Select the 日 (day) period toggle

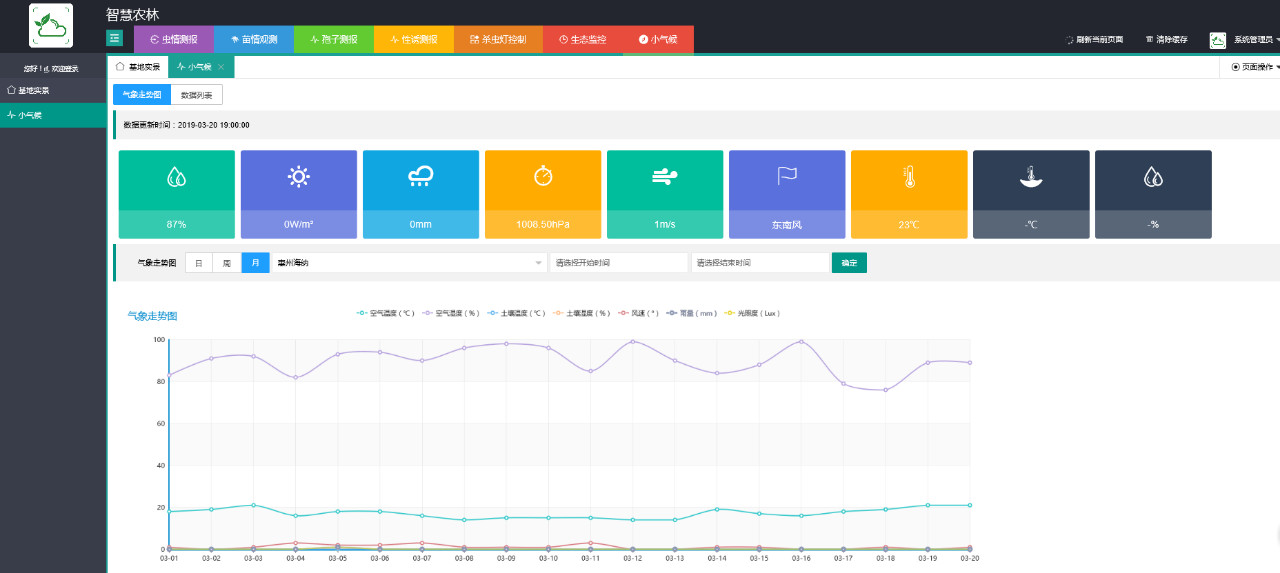coord(199,263)
